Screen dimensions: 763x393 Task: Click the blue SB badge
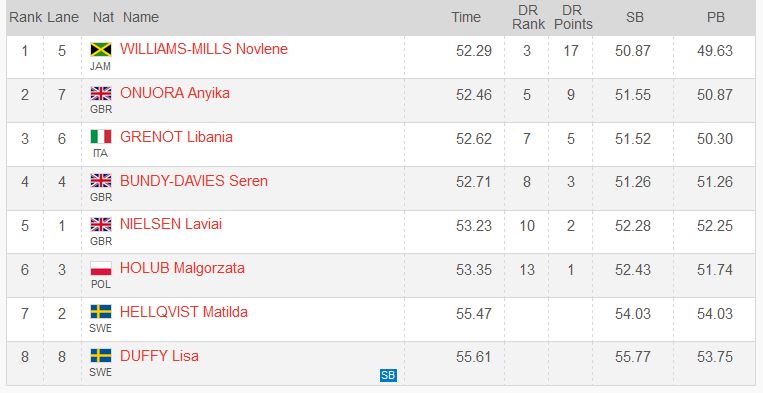coord(388,375)
